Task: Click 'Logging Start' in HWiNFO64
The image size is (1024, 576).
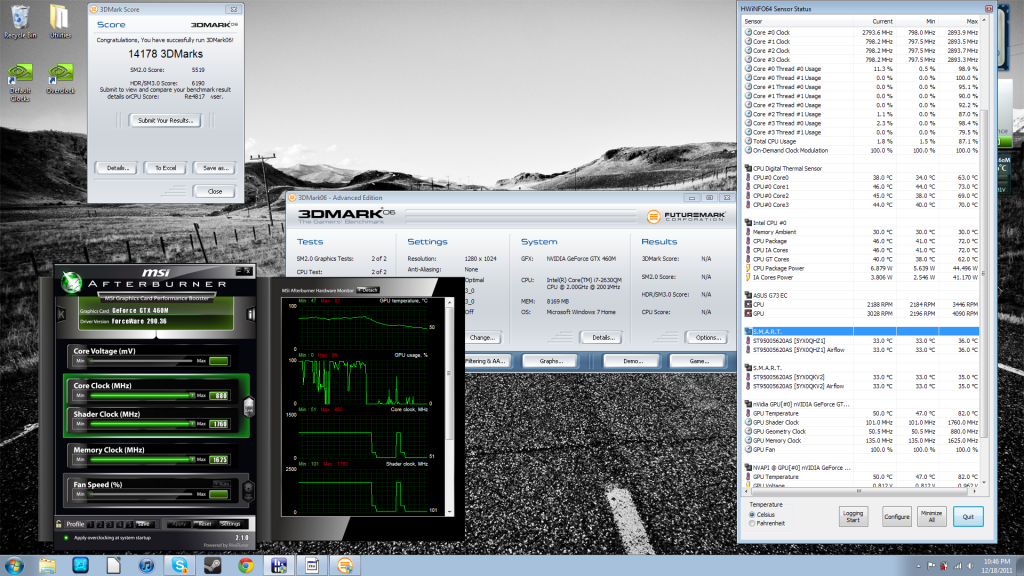Action: 853,517
